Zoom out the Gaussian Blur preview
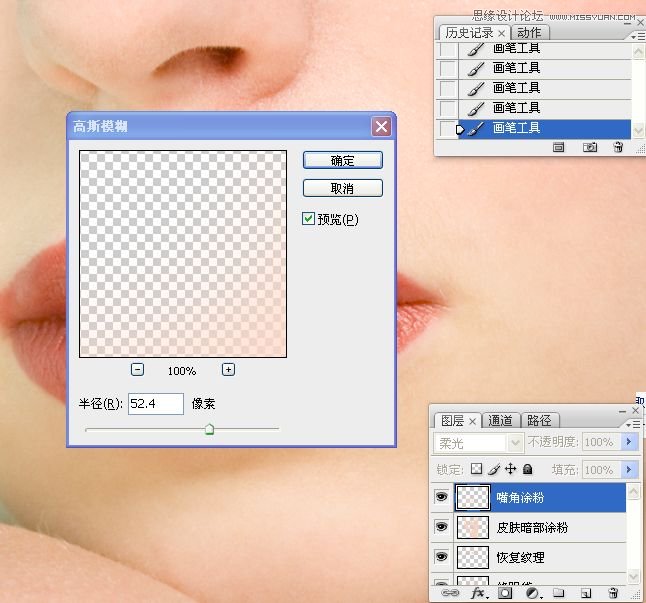Image resolution: width=646 pixels, height=603 pixels. [x=137, y=369]
